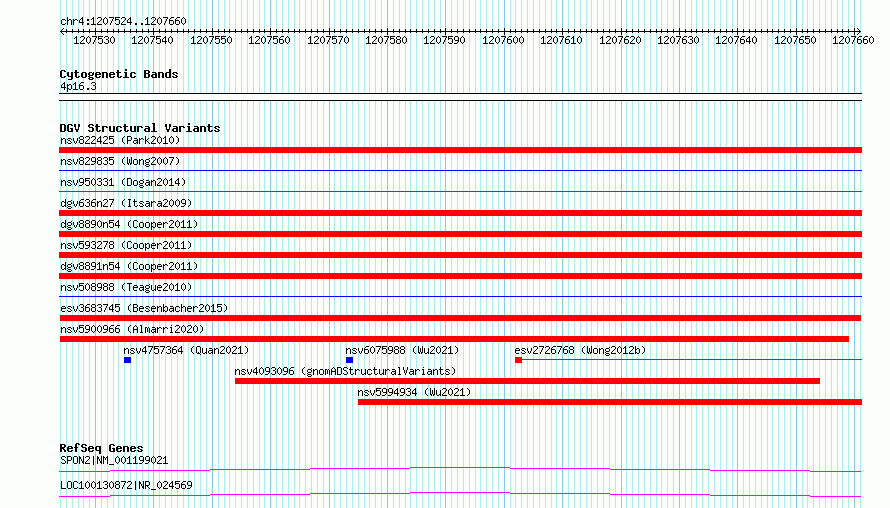Click the RefSeq Genes track title
Screen dimensions: 890x508
pyautogui.click(x=101, y=448)
